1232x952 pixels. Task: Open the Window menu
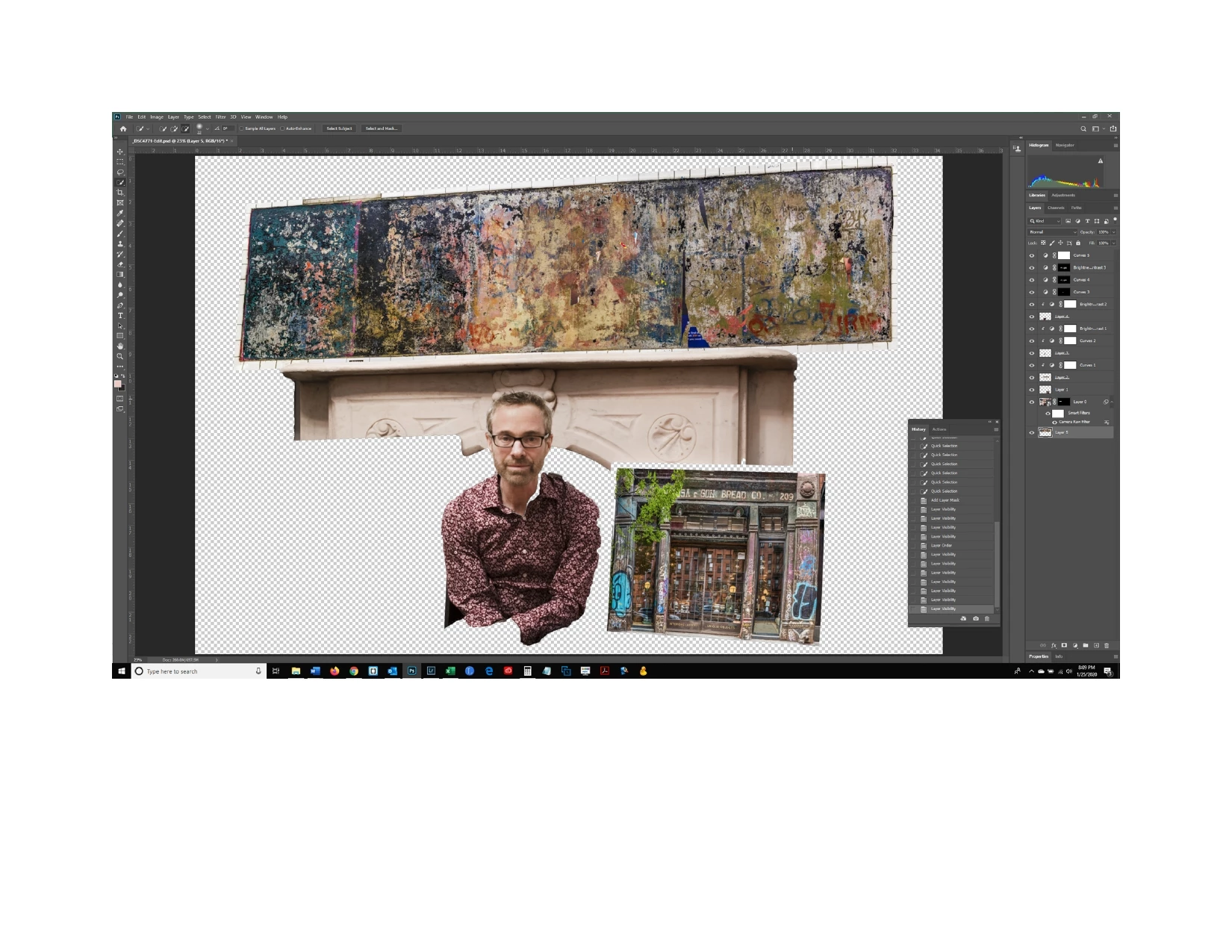(264, 116)
